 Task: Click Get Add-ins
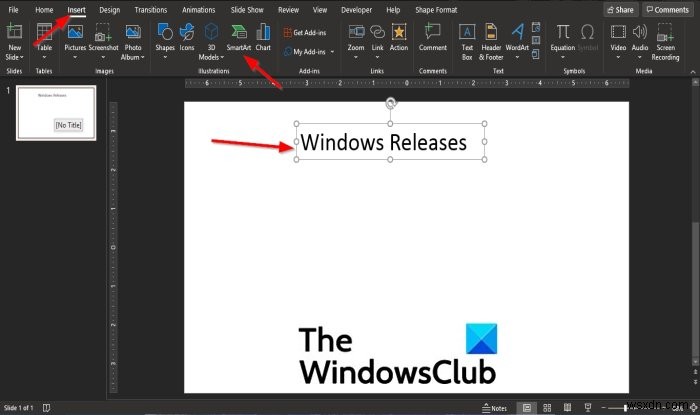305,33
